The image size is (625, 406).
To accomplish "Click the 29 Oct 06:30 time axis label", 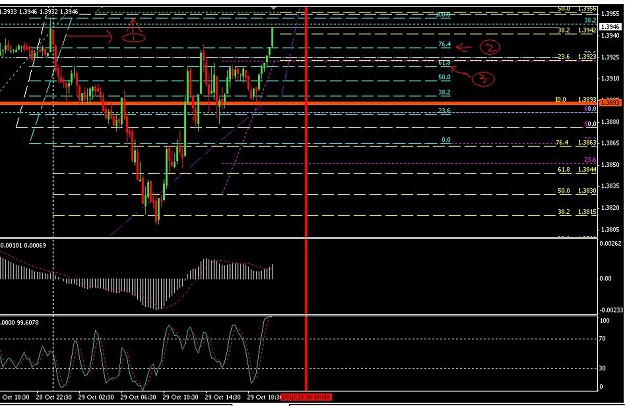I will tap(138, 397).
